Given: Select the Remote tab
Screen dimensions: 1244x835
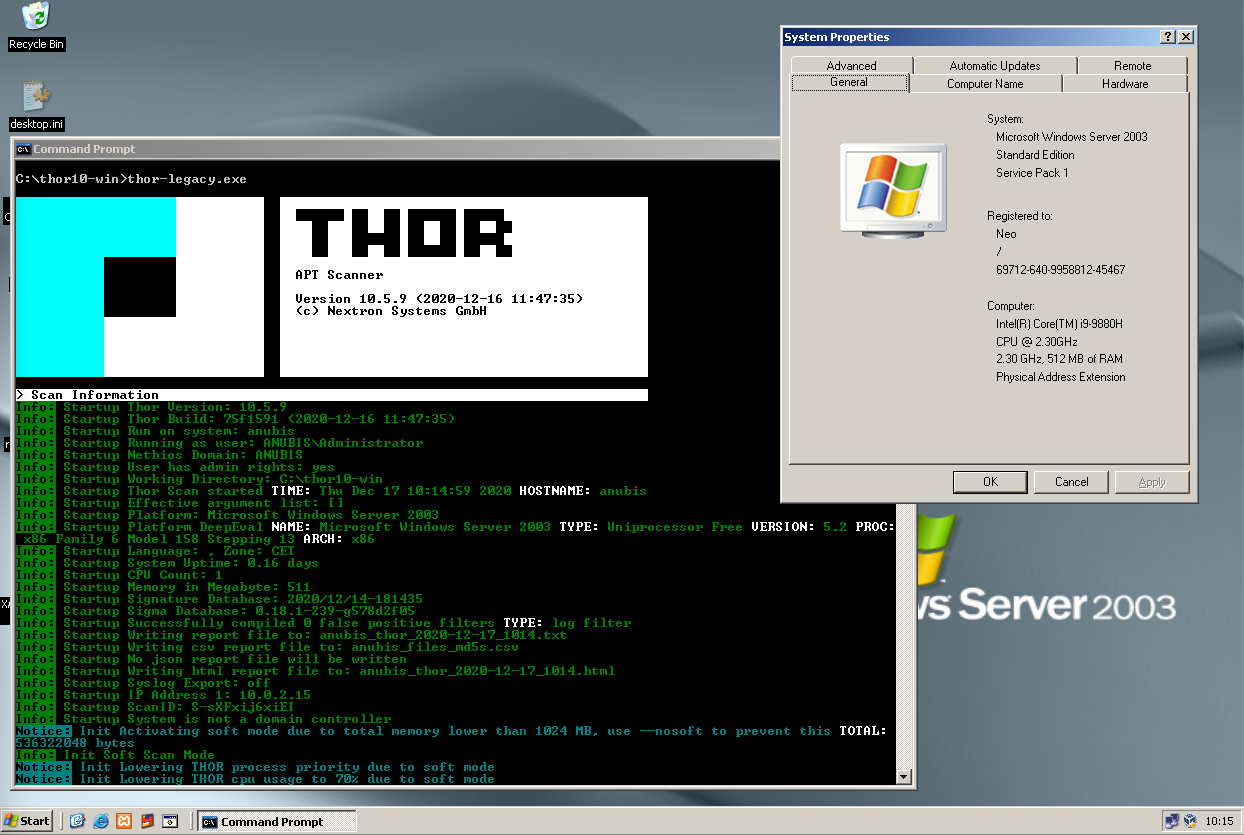Looking at the screenshot, I should click(1132, 66).
